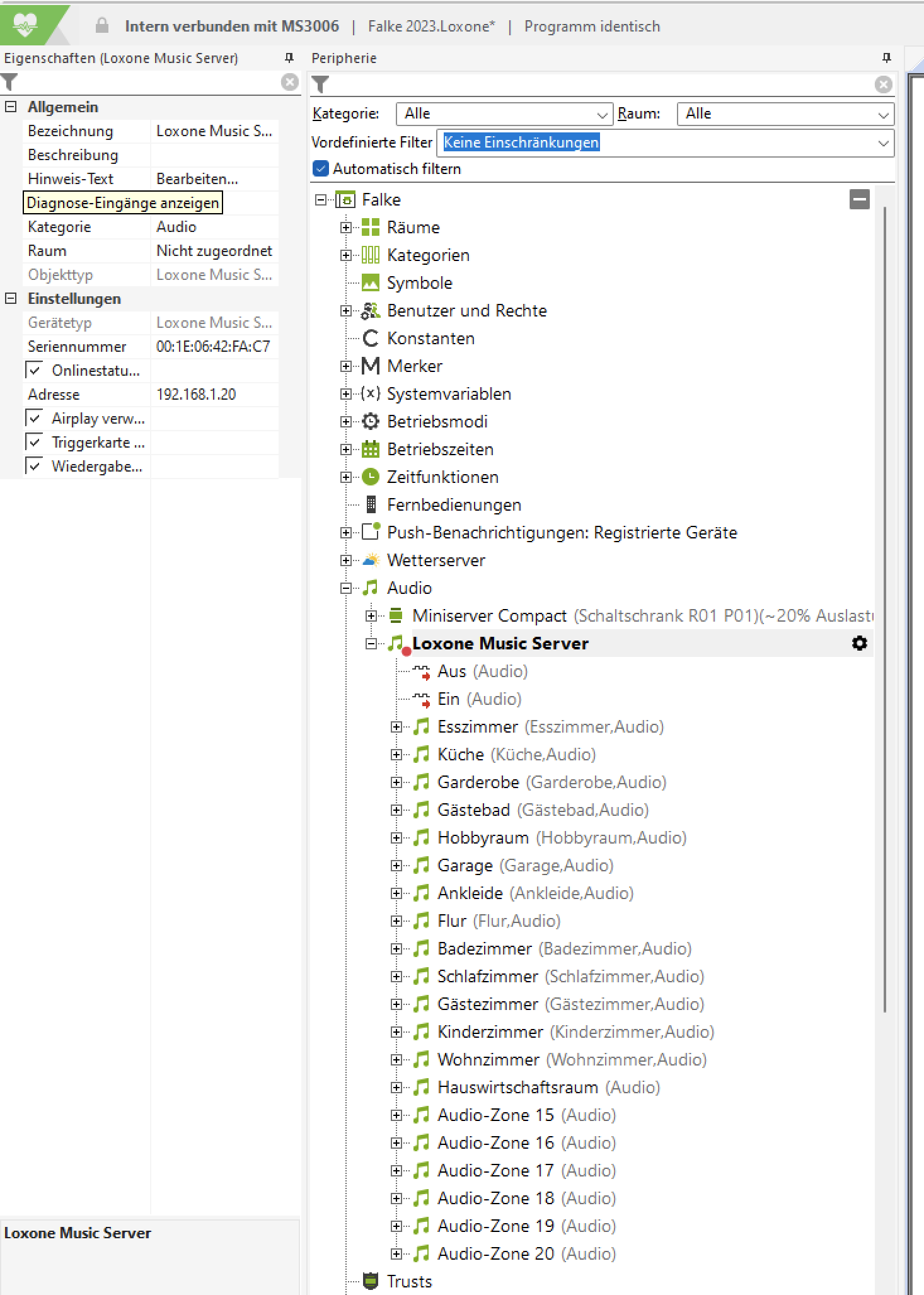Click the Konstanten C icon

coord(371,338)
